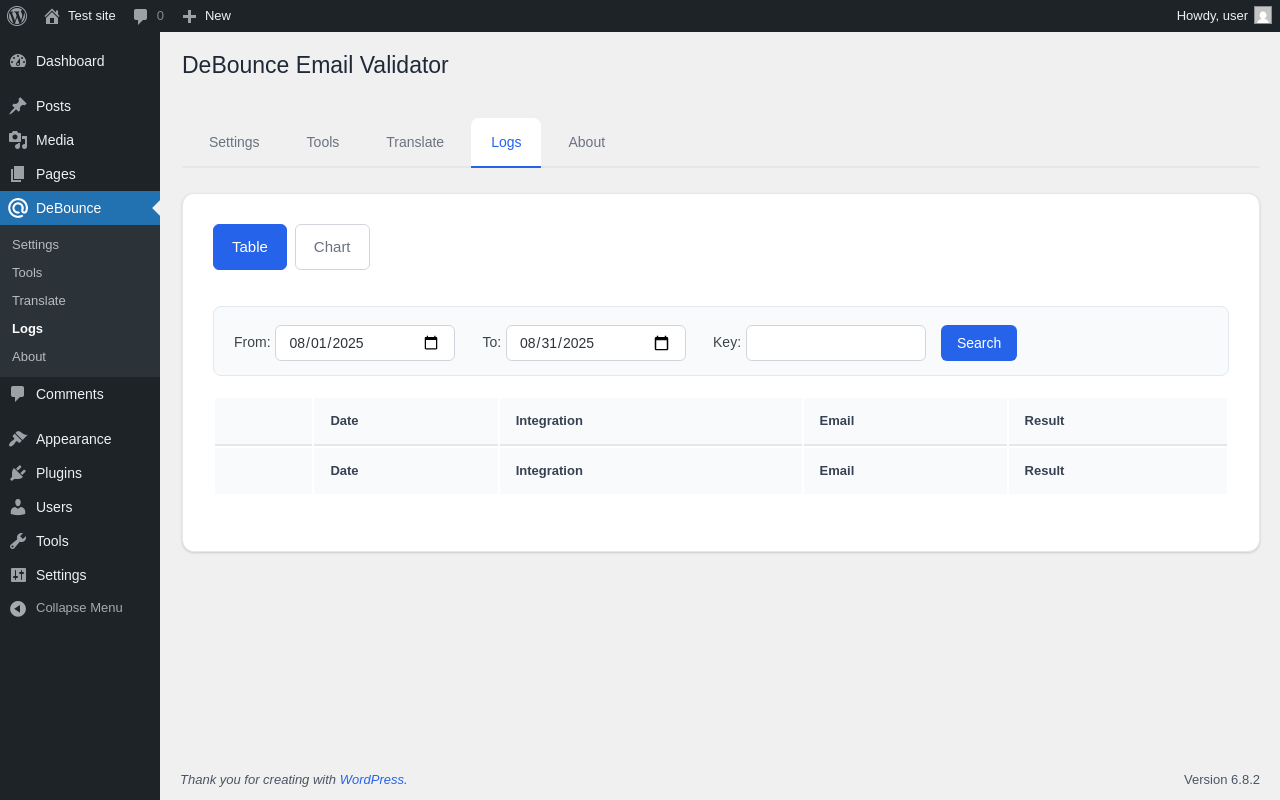Select the Logs tab
Viewport: 1280px width, 800px height.
click(x=506, y=142)
